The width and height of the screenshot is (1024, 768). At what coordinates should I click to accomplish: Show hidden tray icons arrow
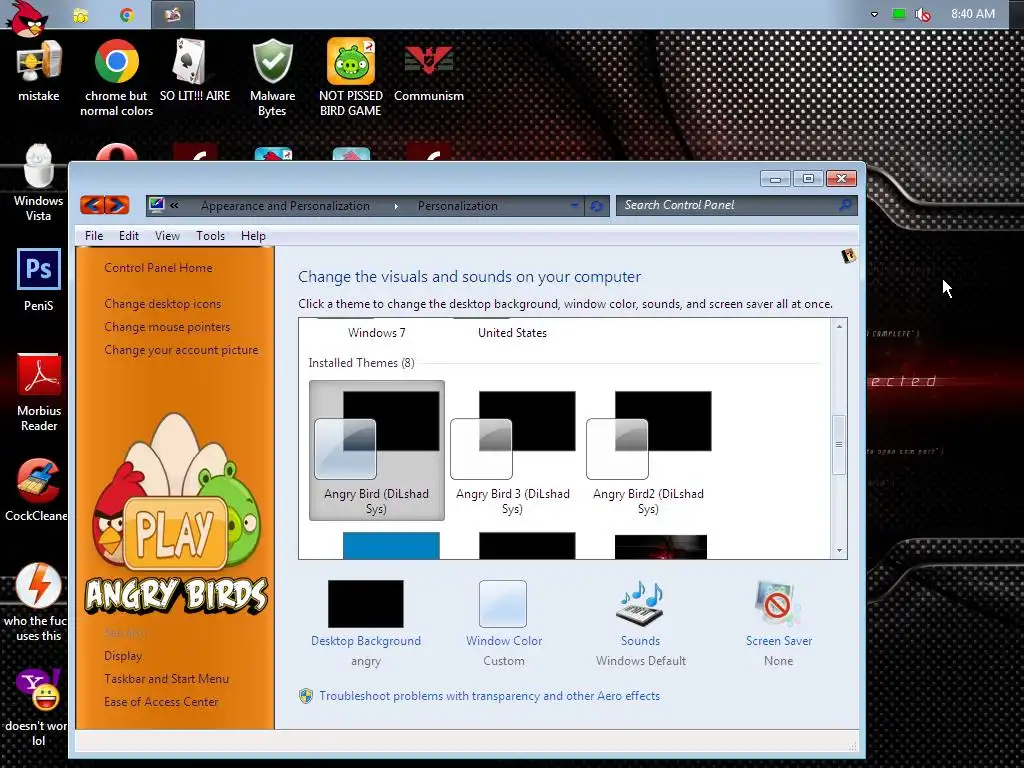(874, 14)
